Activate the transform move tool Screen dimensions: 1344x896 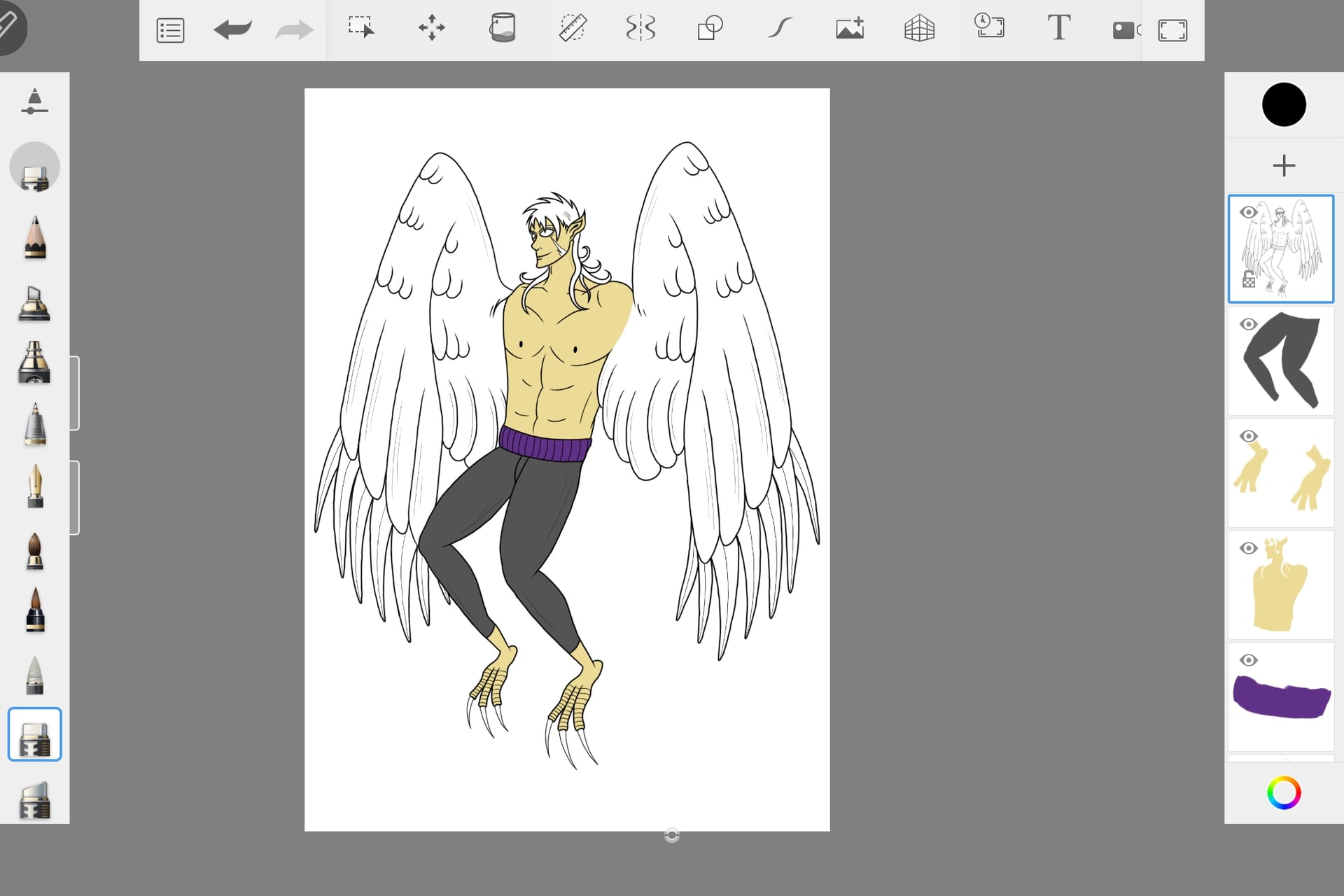pos(431,28)
